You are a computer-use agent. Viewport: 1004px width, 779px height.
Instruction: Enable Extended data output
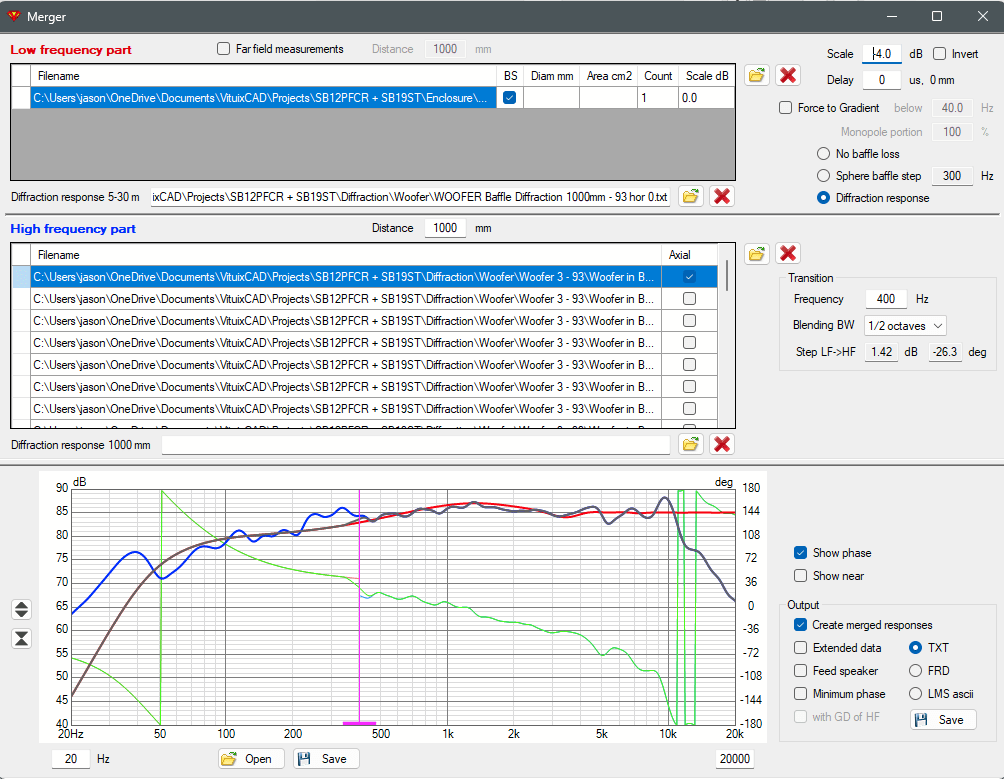(x=800, y=648)
